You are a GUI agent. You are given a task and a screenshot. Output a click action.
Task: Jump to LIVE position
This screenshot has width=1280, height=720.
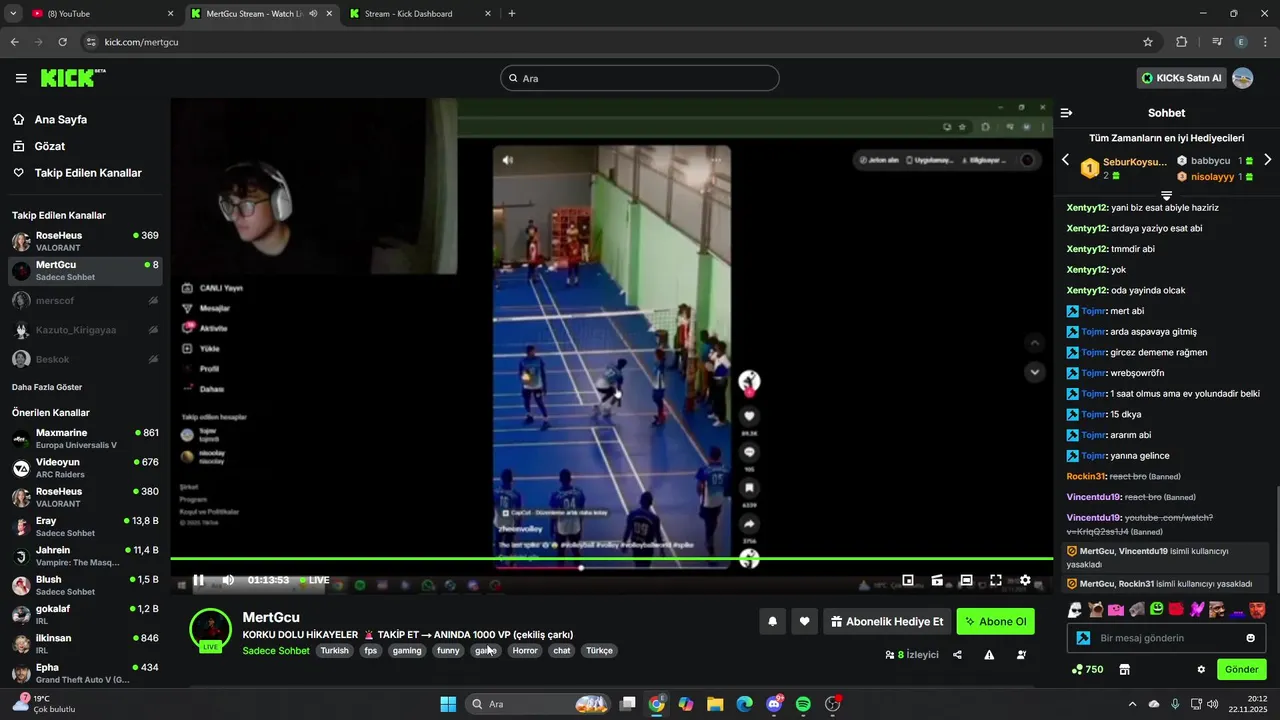coord(315,580)
